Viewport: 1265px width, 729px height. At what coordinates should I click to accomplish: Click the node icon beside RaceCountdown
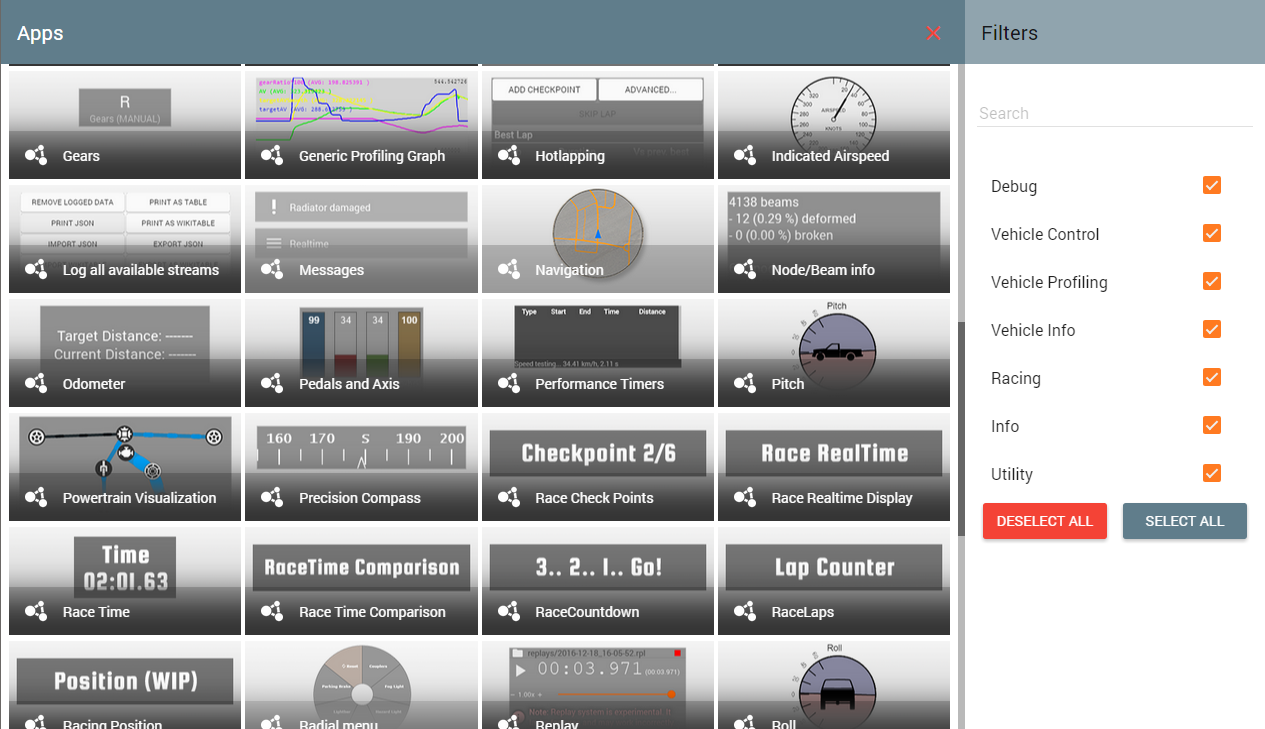pos(509,611)
